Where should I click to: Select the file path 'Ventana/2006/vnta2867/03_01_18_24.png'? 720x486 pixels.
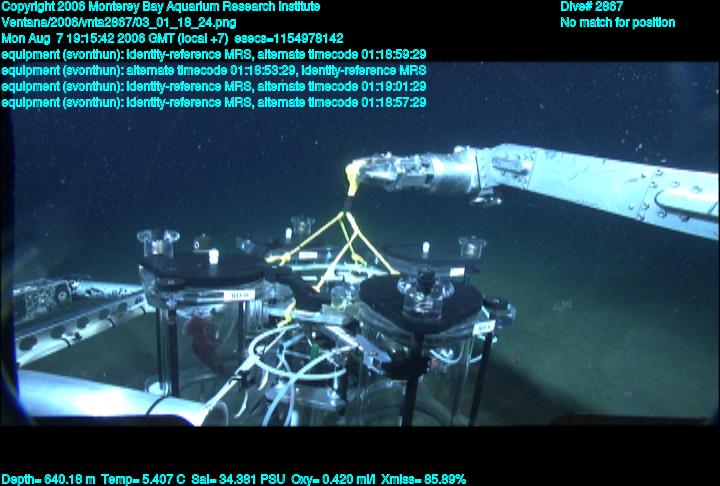tap(119, 23)
